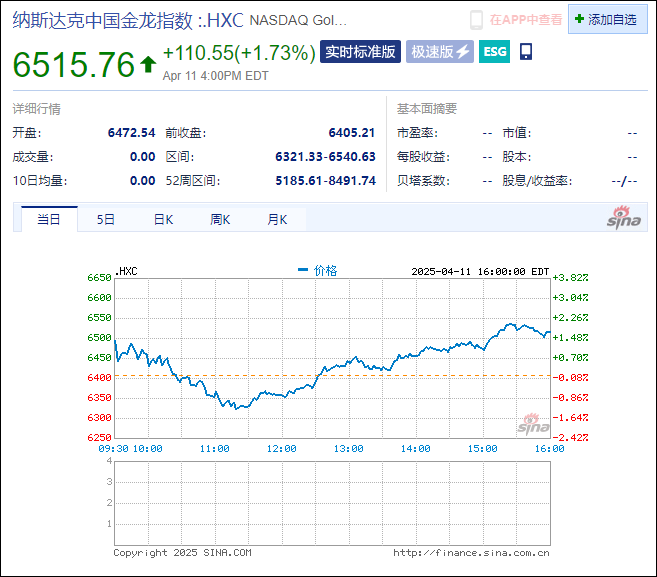Click the 52周区间 value 5185.61-8491.74
657x577 pixels.
tap(325, 181)
